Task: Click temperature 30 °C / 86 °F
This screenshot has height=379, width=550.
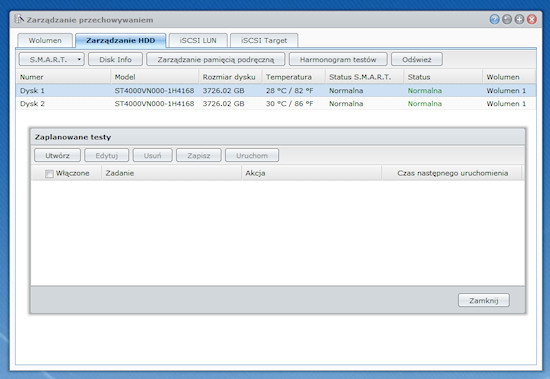Action: (x=289, y=104)
